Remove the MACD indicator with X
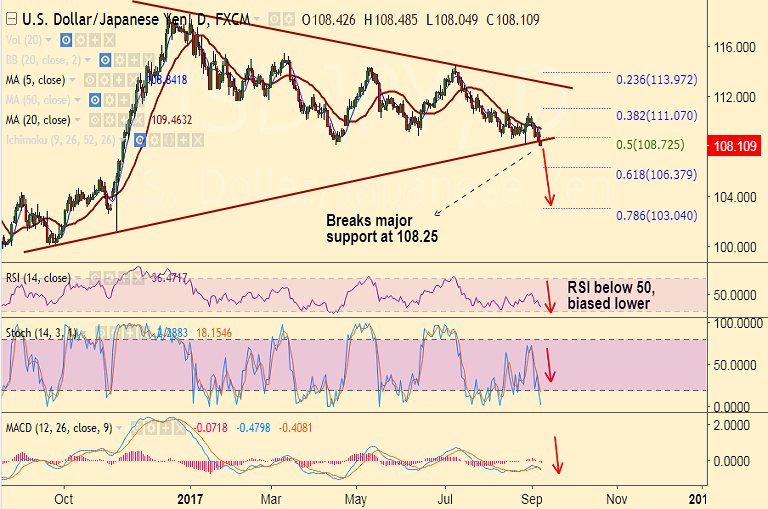This screenshot has height=509, width=768. pyautogui.click(x=180, y=428)
